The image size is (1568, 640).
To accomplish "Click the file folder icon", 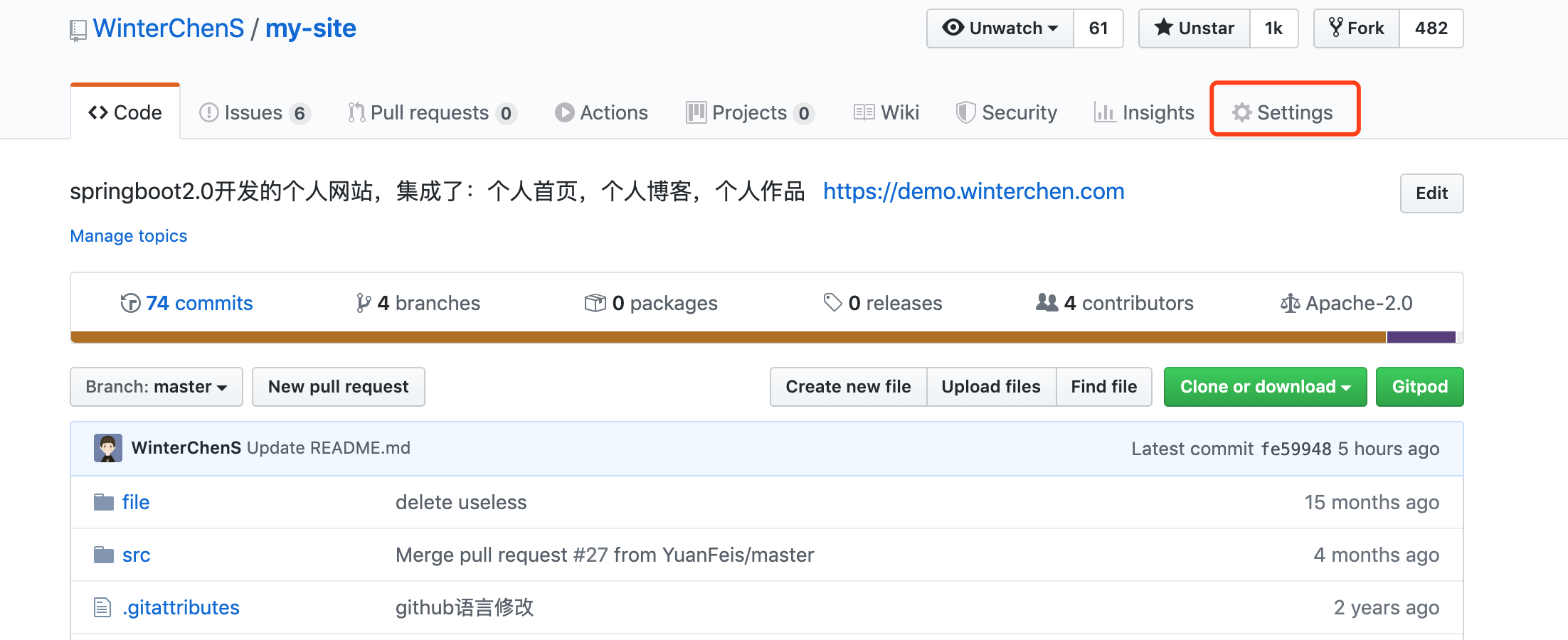I will click(104, 503).
